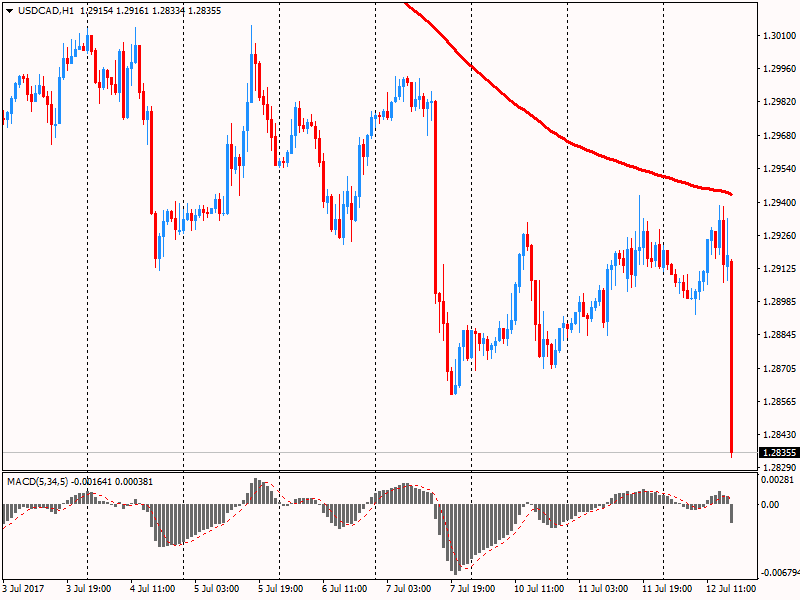Click the USDCAD,H1 symbol title

pyautogui.click(x=46, y=11)
